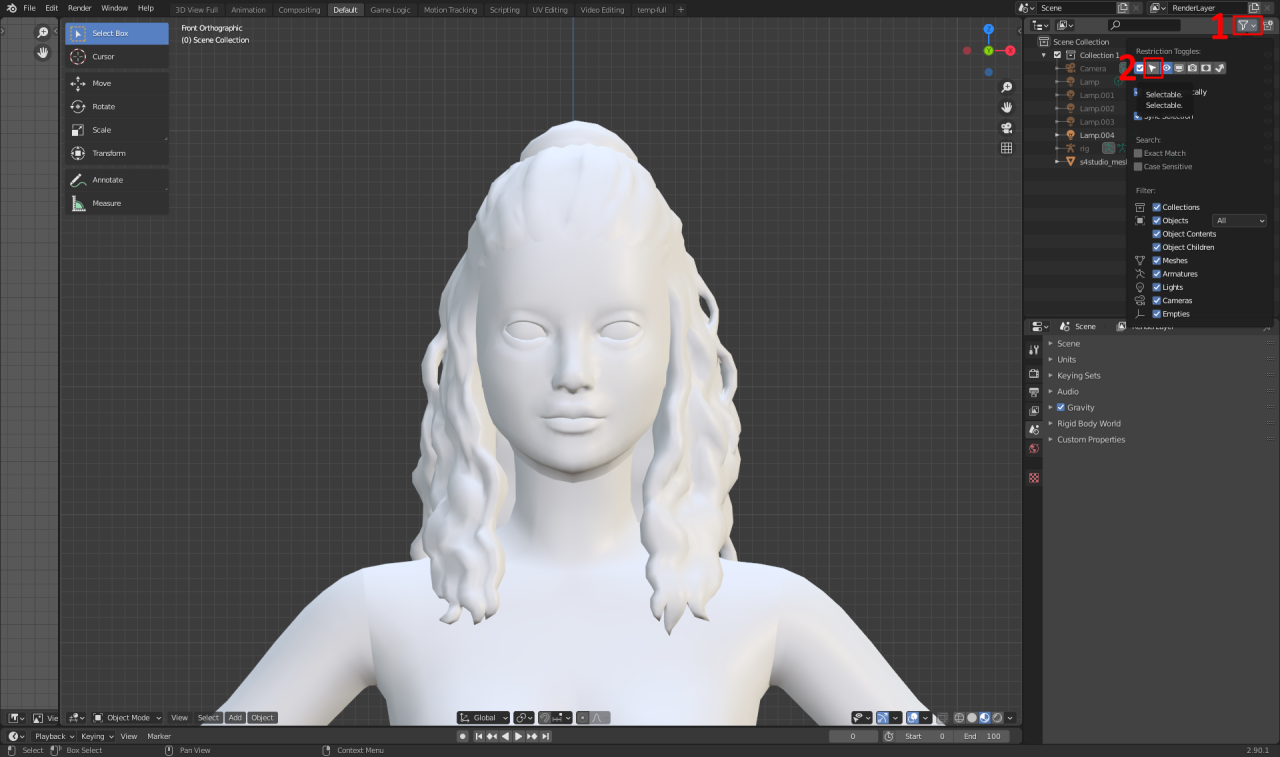The width and height of the screenshot is (1280, 757).
Task: Uncheck the Objects filter checkbox
Action: click(1157, 220)
